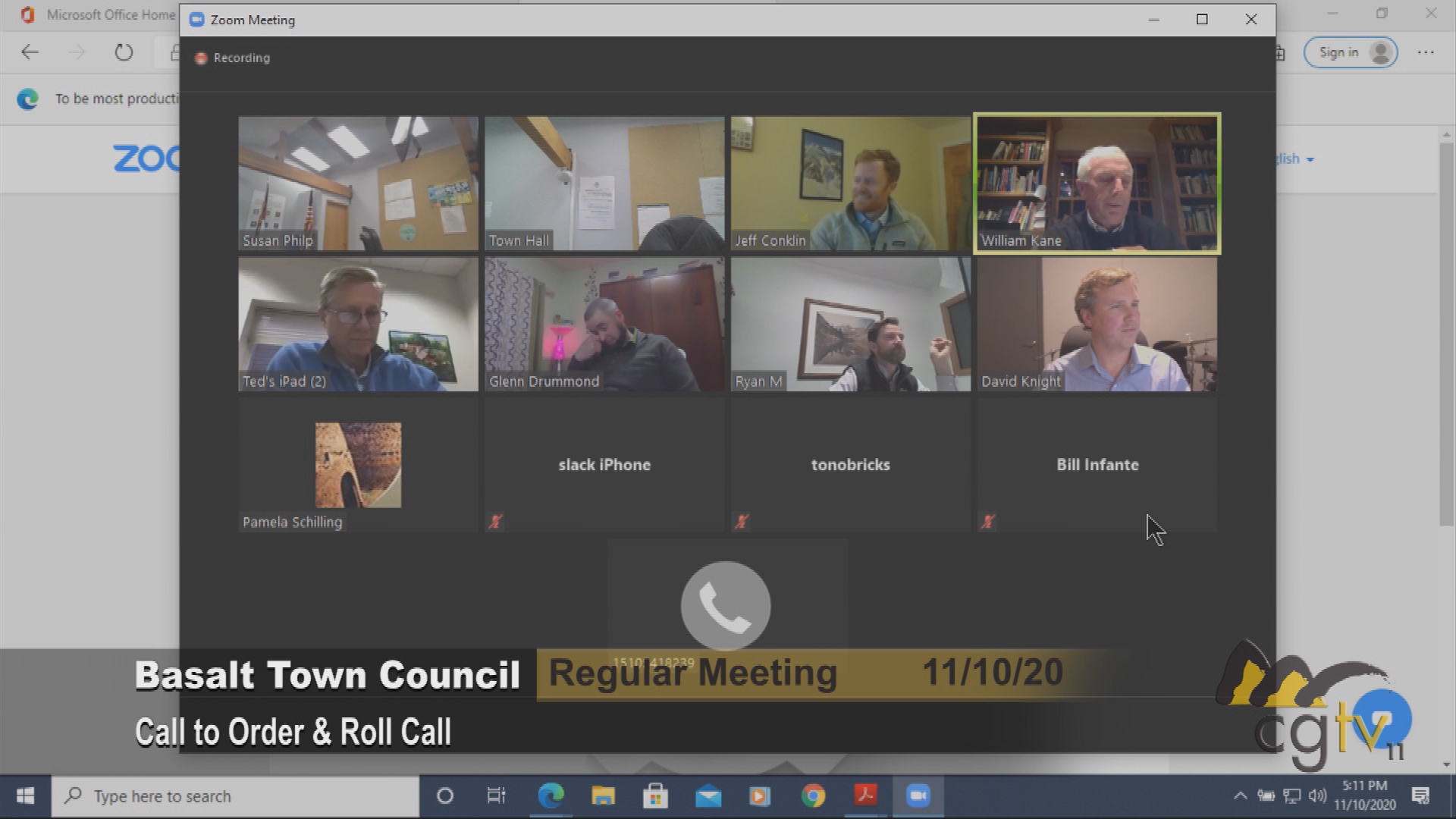Go back in the Edge browser
The image size is (1456, 819).
pyautogui.click(x=30, y=52)
